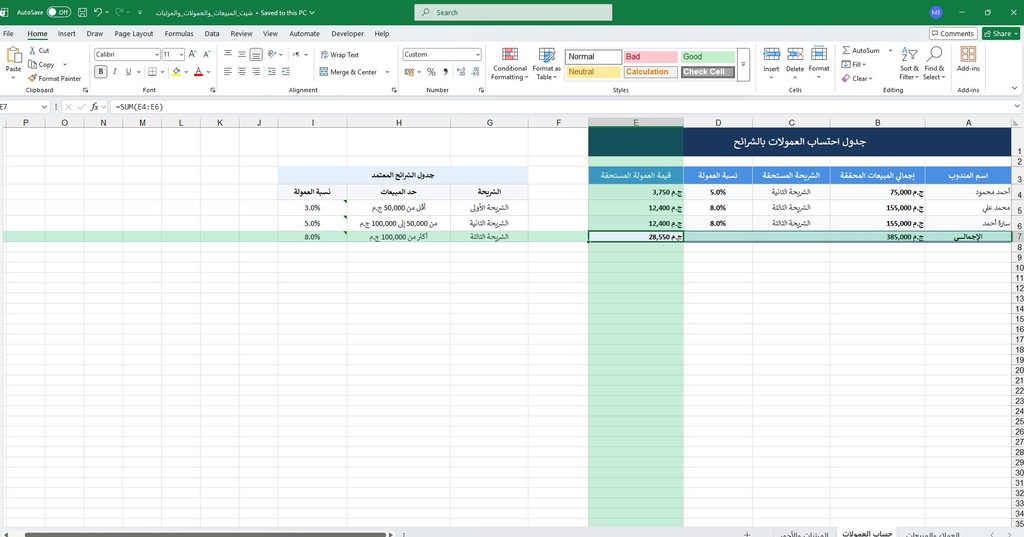This screenshot has height=537, width=1024.
Task: Expand the cell styles gallery
Action: point(743,65)
